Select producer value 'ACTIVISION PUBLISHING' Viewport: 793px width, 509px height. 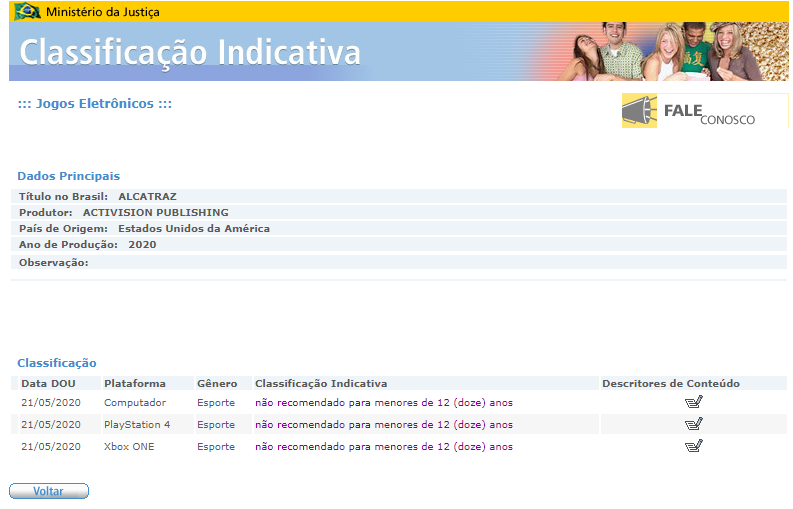156,213
